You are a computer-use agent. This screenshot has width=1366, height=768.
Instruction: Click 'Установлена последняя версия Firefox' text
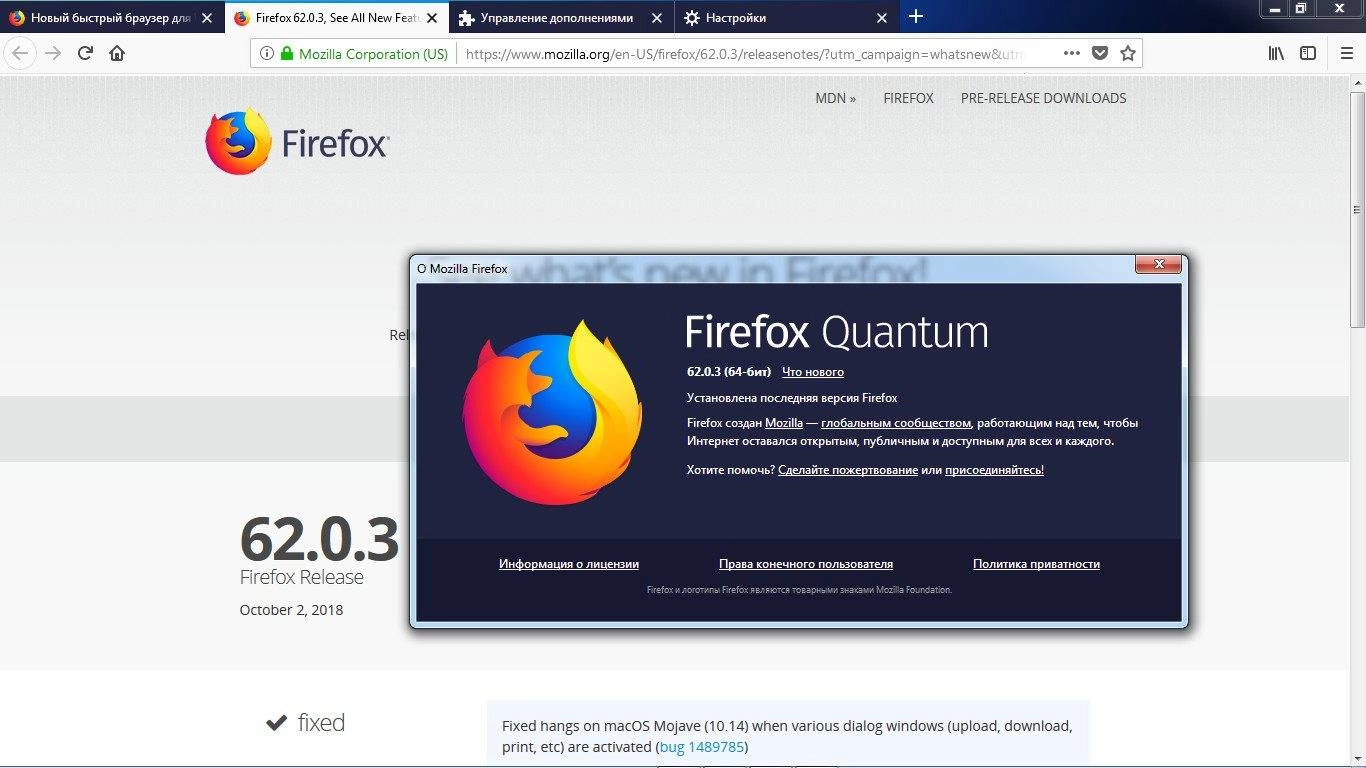pos(792,398)
